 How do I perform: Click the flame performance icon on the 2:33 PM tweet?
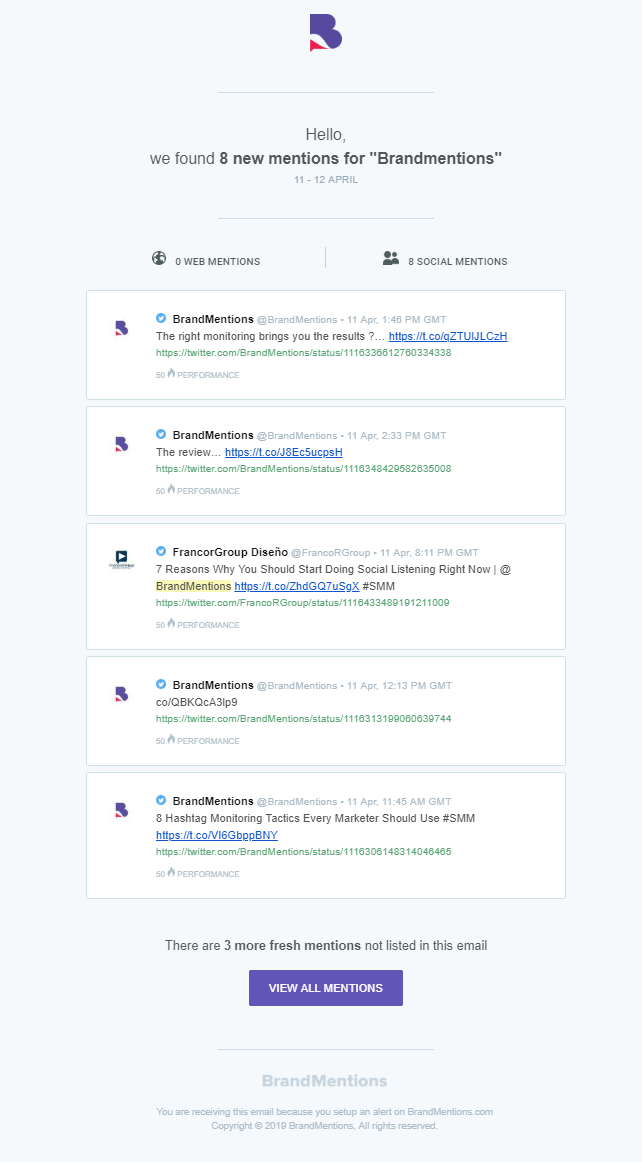pyautogui.click(x=171, y=489)
